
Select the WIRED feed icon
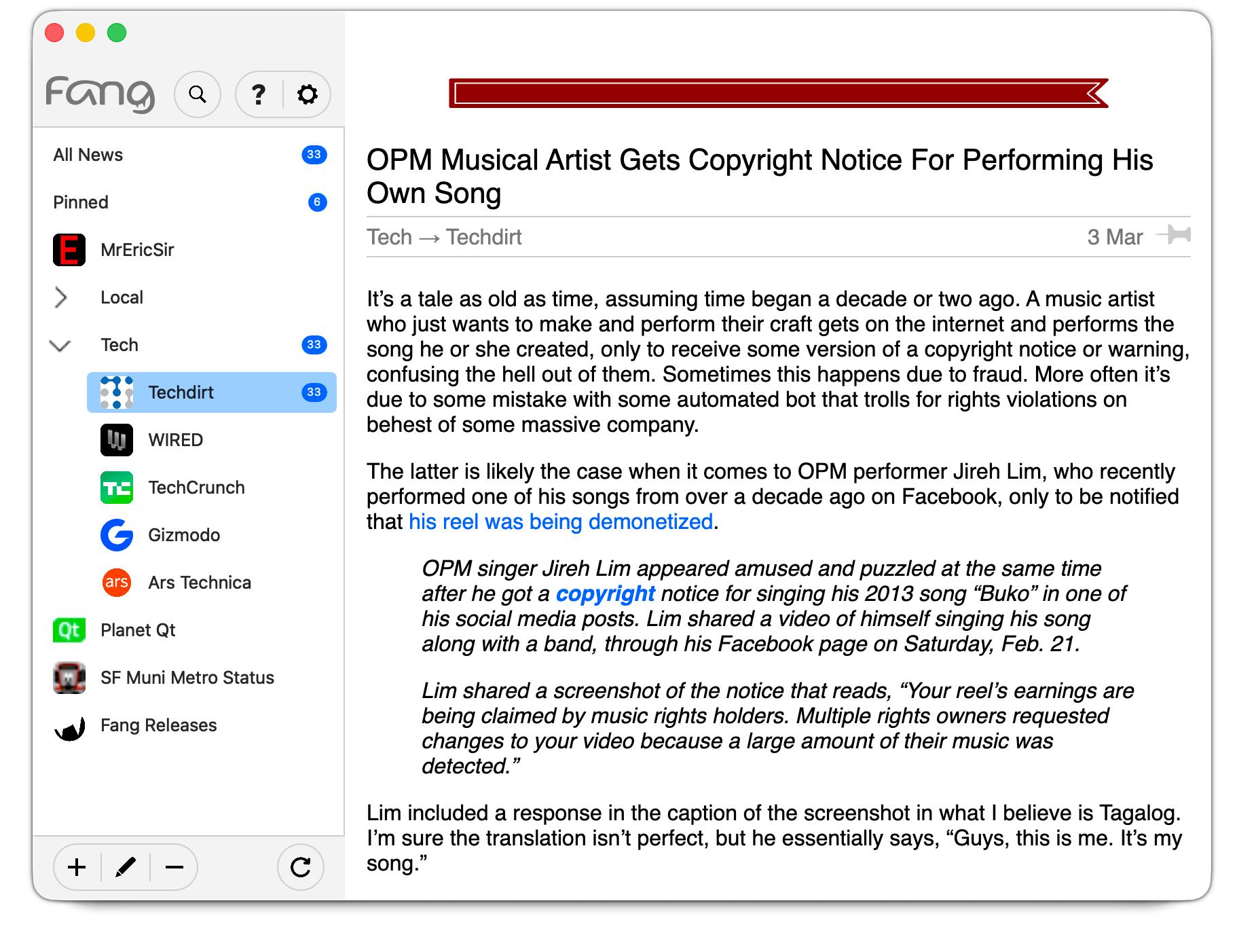point(117,440)
